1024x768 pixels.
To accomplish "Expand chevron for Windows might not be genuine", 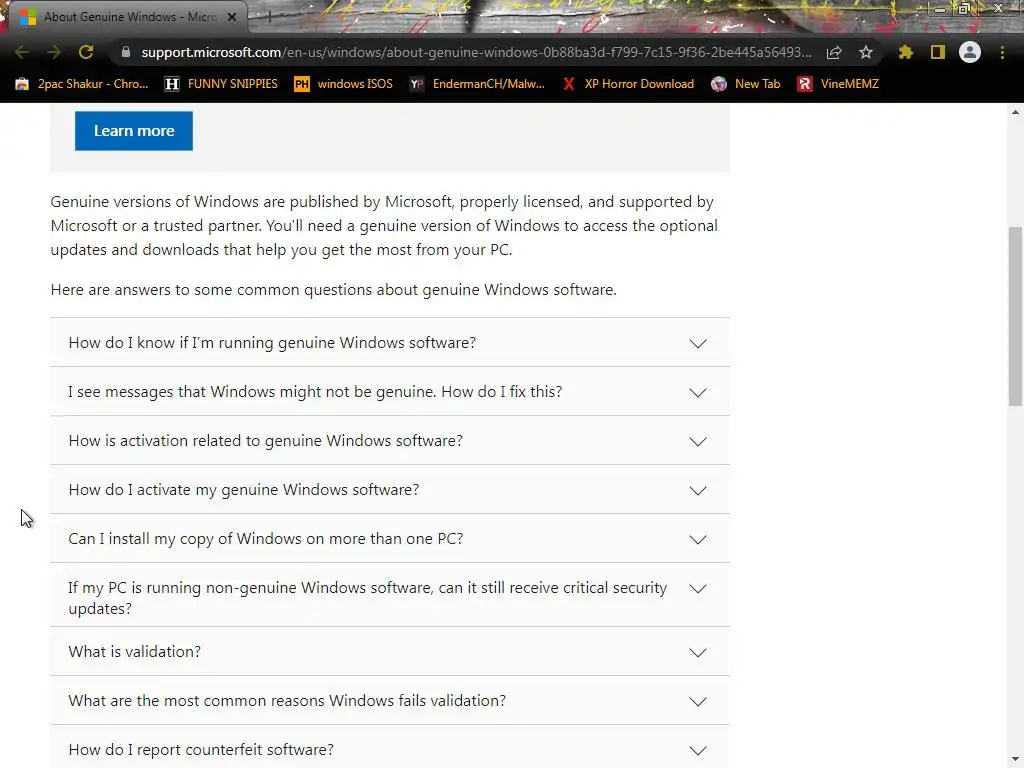I will pyautogui.click(x=698, y=392).
